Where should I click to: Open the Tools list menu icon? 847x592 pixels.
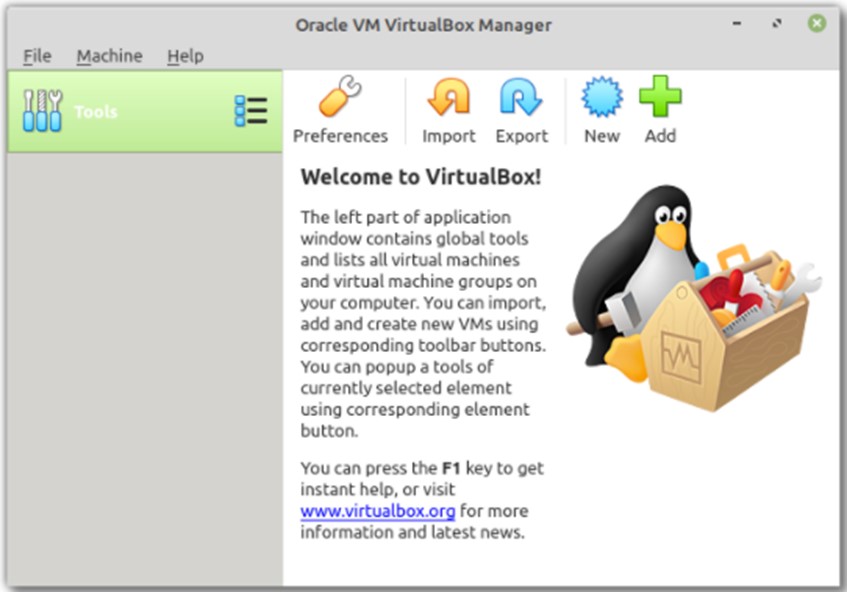[251, 111]
